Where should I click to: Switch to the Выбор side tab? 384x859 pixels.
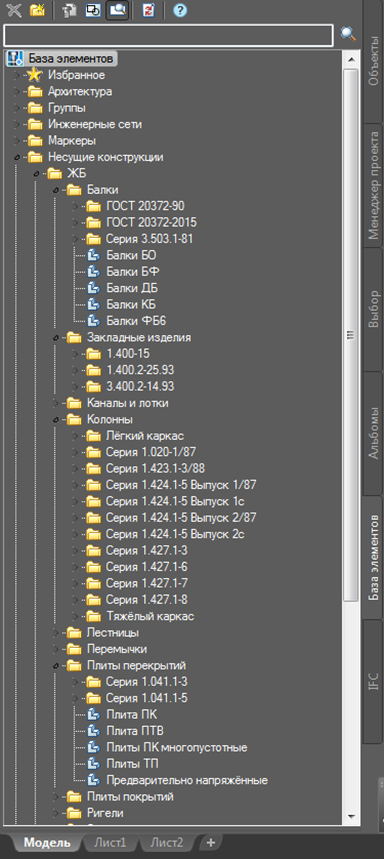373,309
